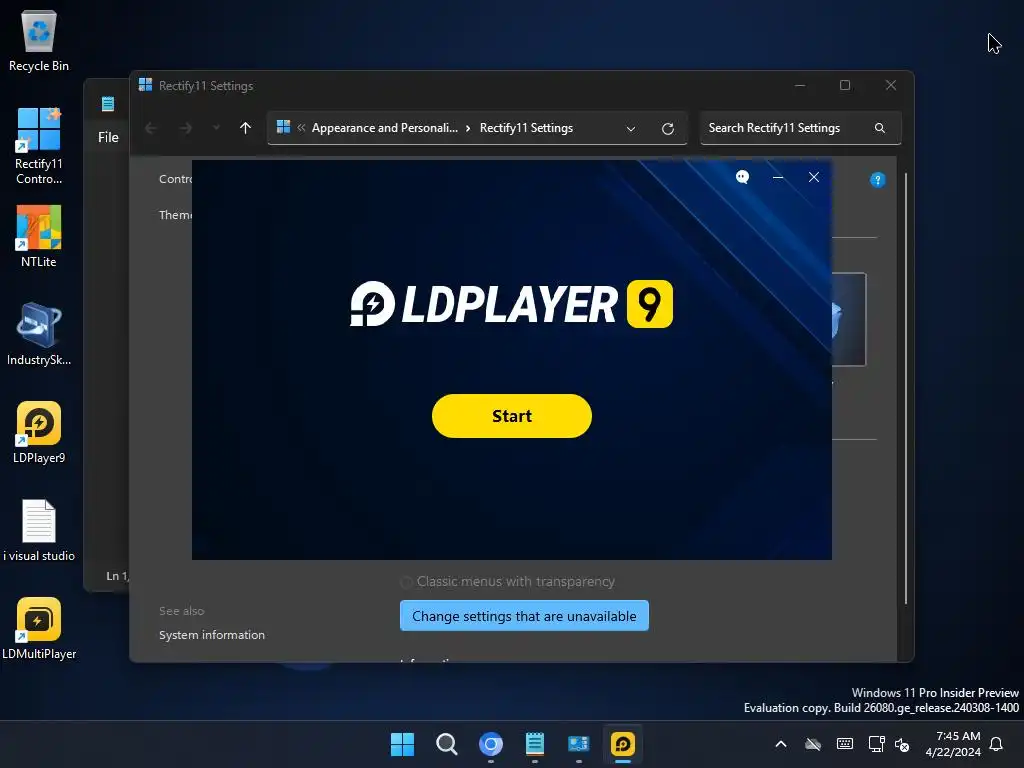Open Rectify11 Control Center desktop shortcut
Image resolution: width=1024 pixels, height=768 pixels.
[x=39, y=146]
